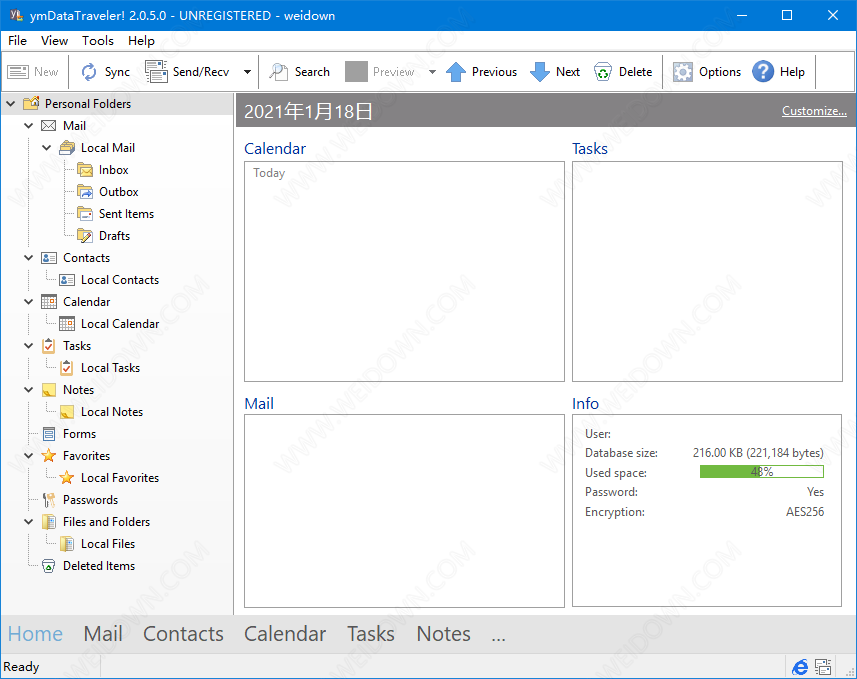Click the date header 2021年1月18日
This screenshot has width=857, height=679.
[x=308, y=112]
